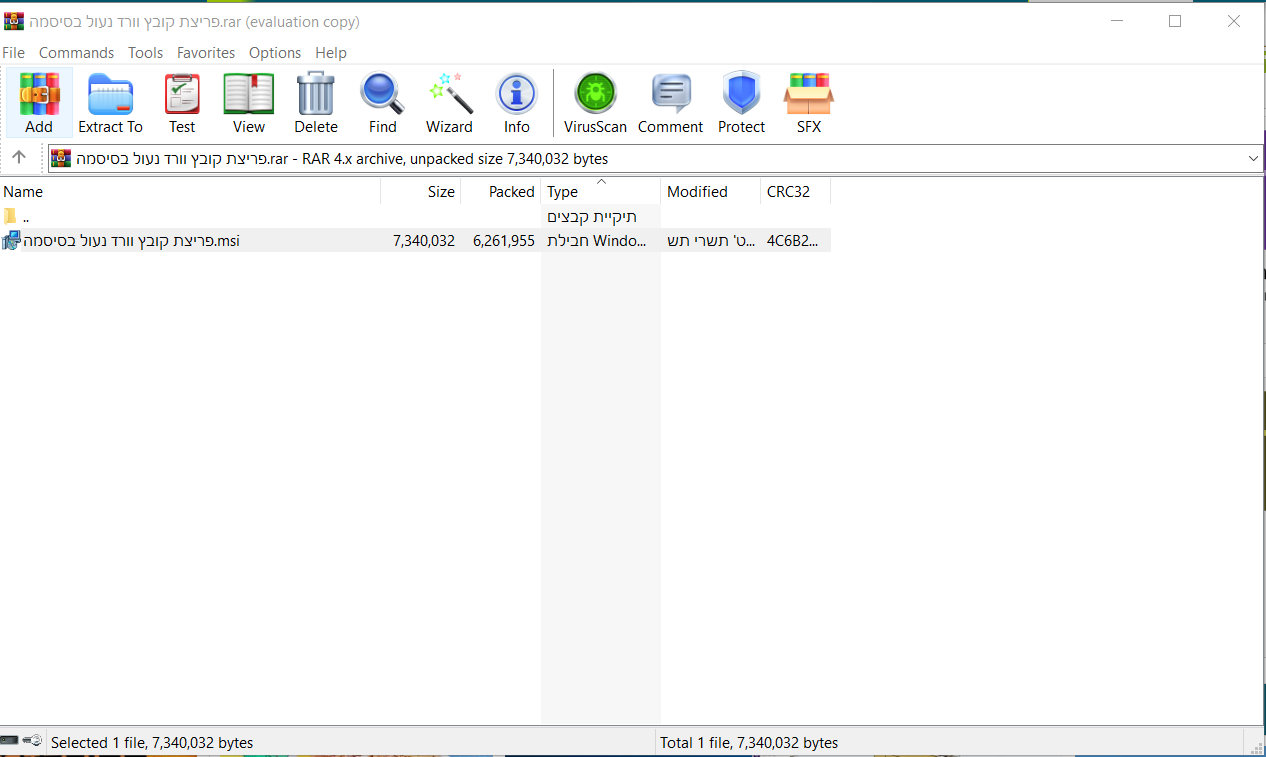This screenshot has height=757, width=1266.
Task: Click the key icon in status bar
Action: pos(33,741)
